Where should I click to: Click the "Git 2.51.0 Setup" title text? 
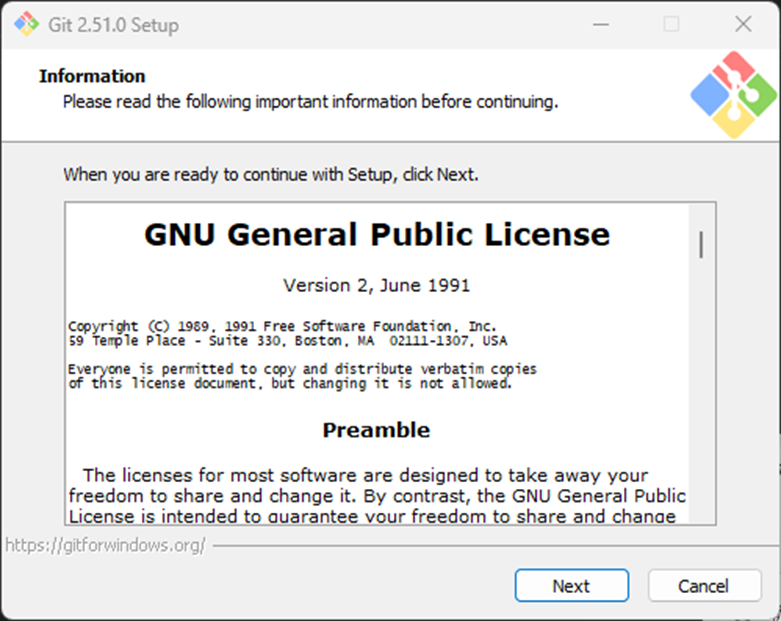click(x=113, y=25)
